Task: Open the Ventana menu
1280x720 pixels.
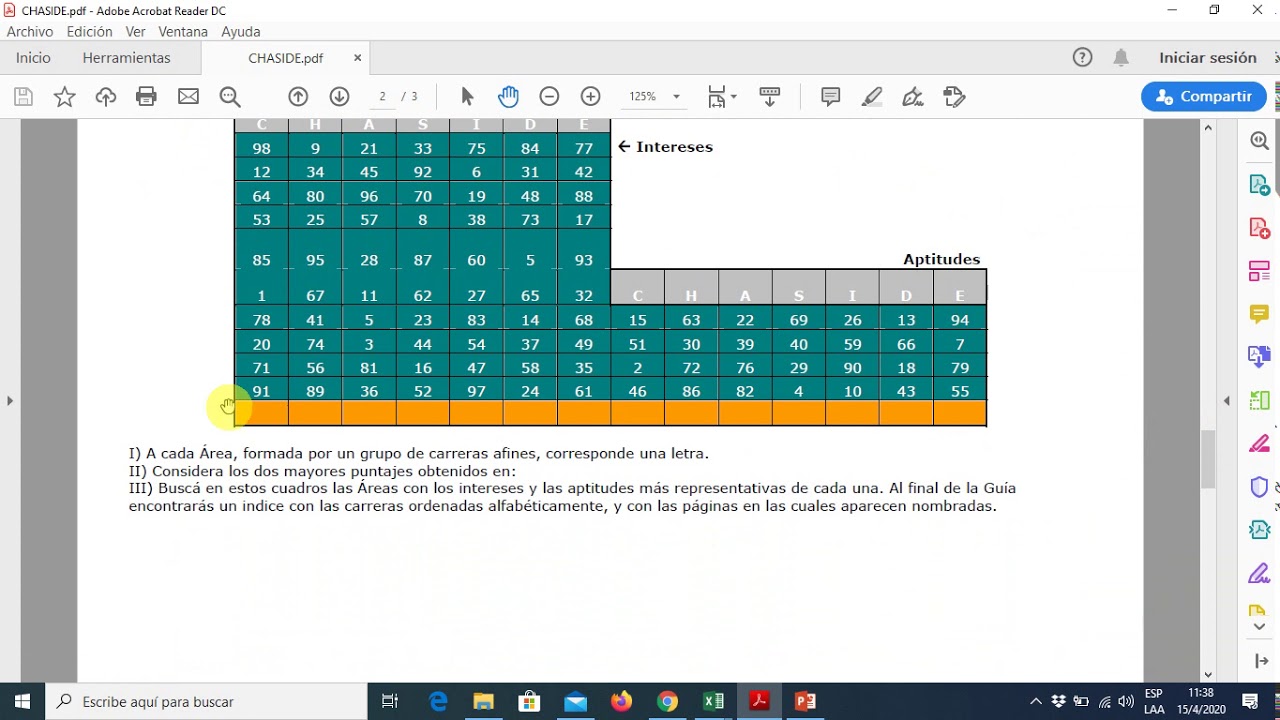Action: pyautogui.click(x=183, y=32)
